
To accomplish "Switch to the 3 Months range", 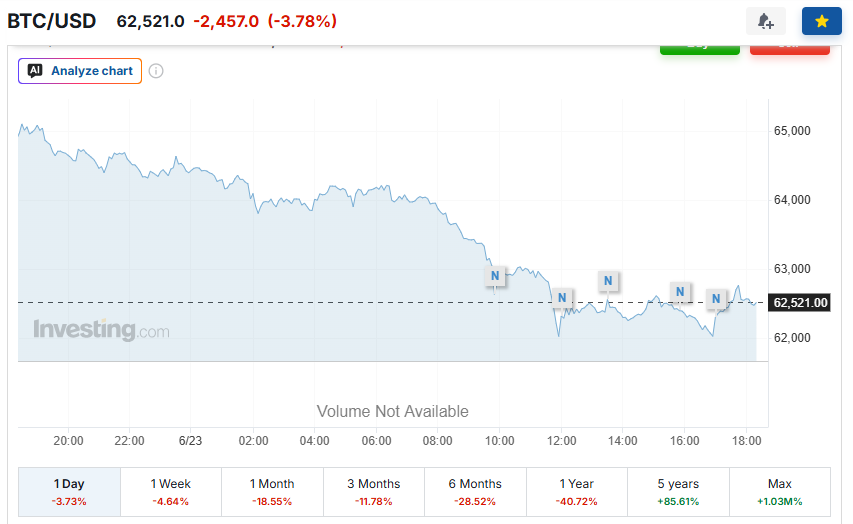I will click(374, 492).
